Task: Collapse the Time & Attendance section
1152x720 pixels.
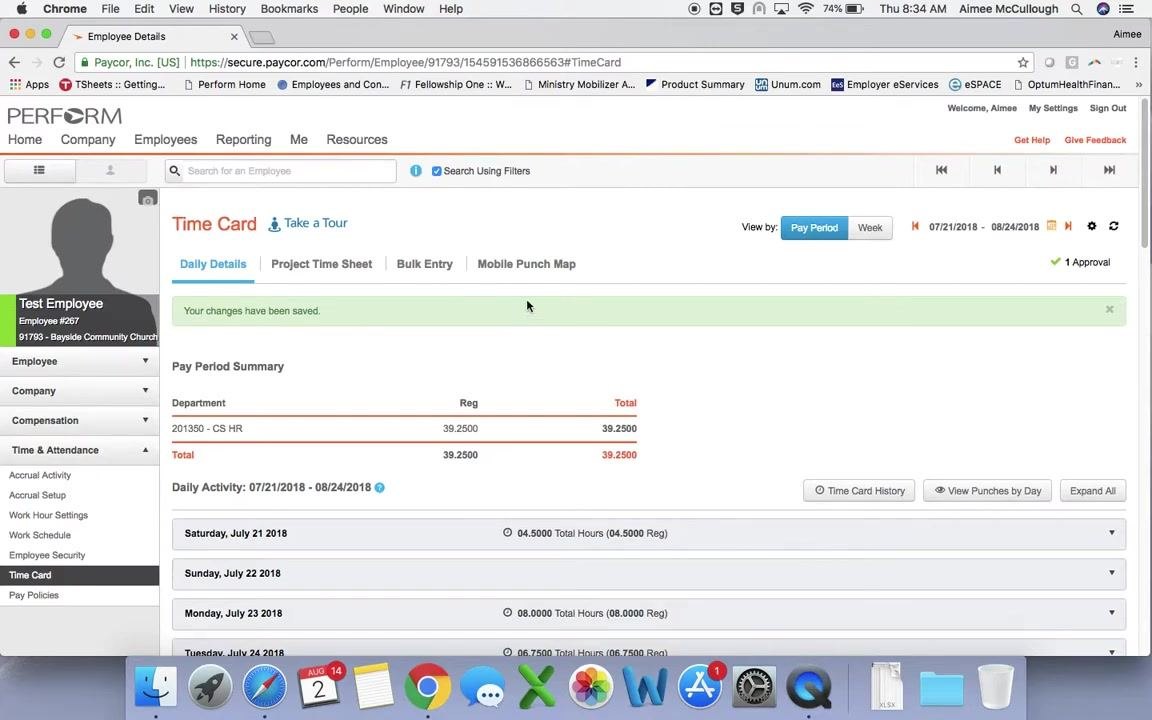Action: point(79,450)
